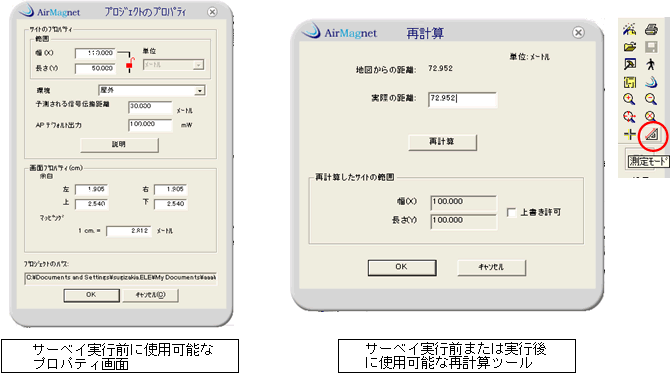This screenshot has height=374, width=672.
Task: Click the 単位:メートル label in 再計算 dialog
Action: (529, 57)
